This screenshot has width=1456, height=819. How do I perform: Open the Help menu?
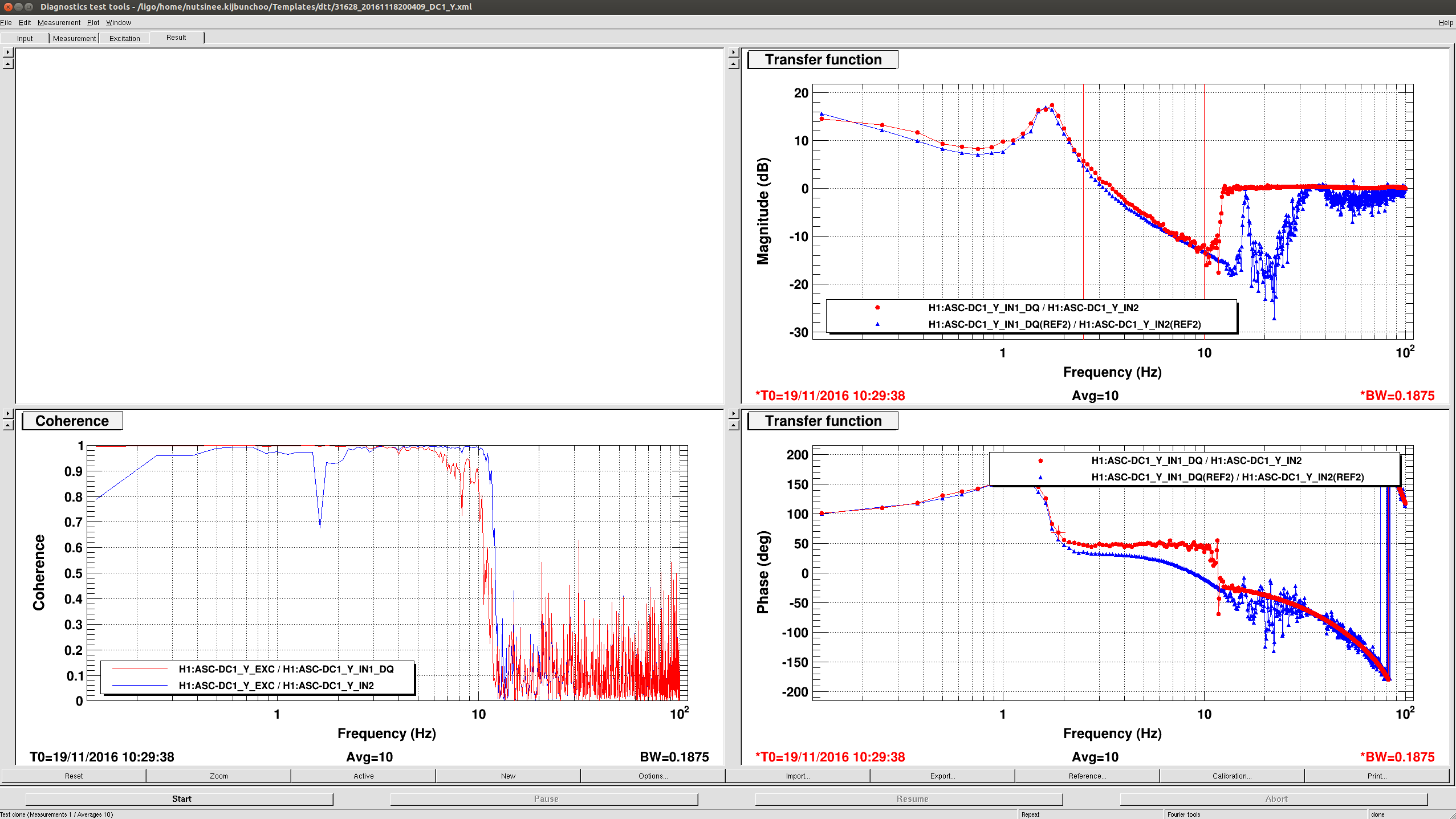(x=1446, y=23)
